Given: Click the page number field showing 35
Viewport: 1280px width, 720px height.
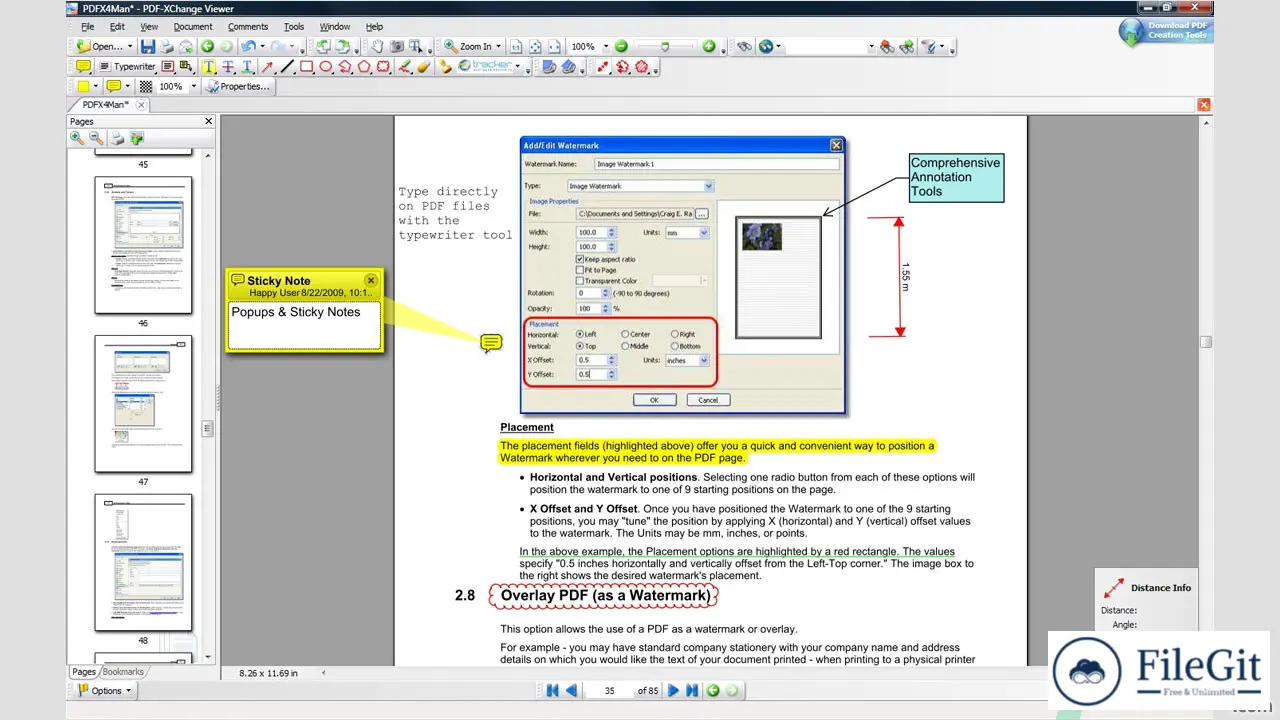Looking at the screenshot, I should [x=609, y=690].
